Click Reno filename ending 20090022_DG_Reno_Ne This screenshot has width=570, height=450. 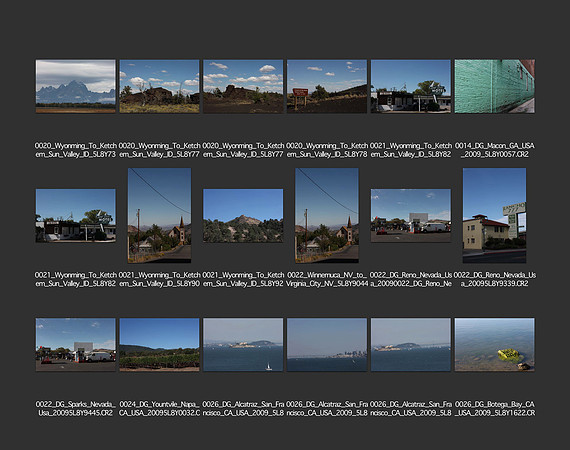click(411, 279)
